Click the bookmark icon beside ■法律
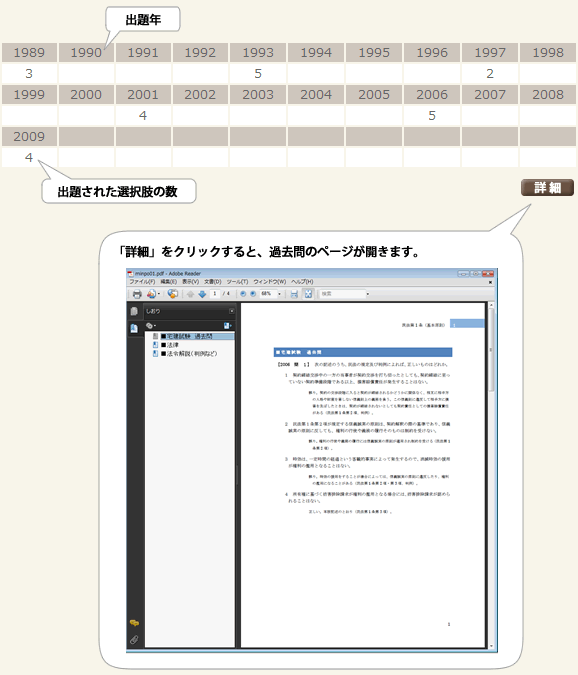Screen dimensions: 578x675 pos(155,345)
